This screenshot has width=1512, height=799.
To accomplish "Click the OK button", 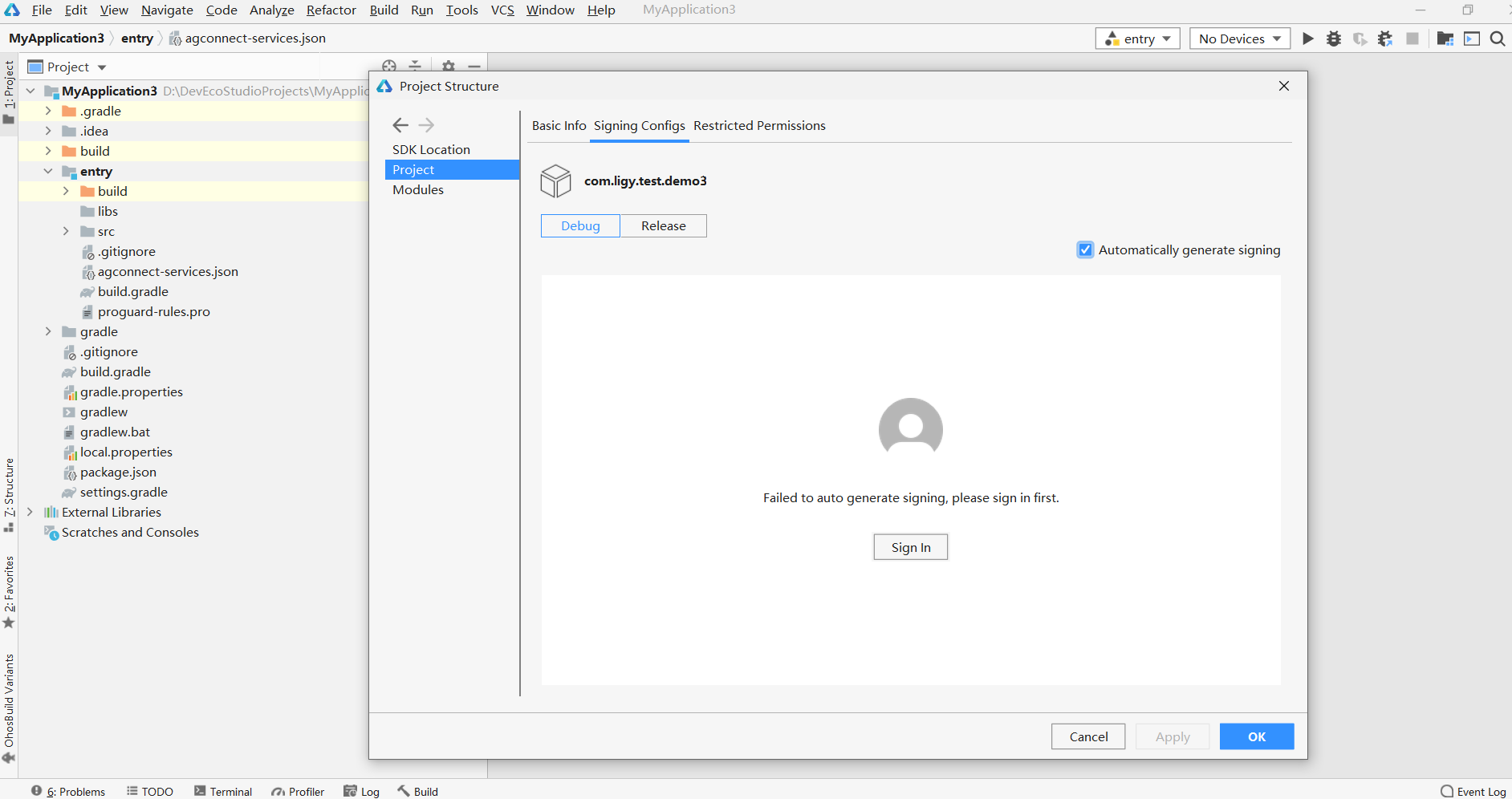I will click(x=1257, y=736).
